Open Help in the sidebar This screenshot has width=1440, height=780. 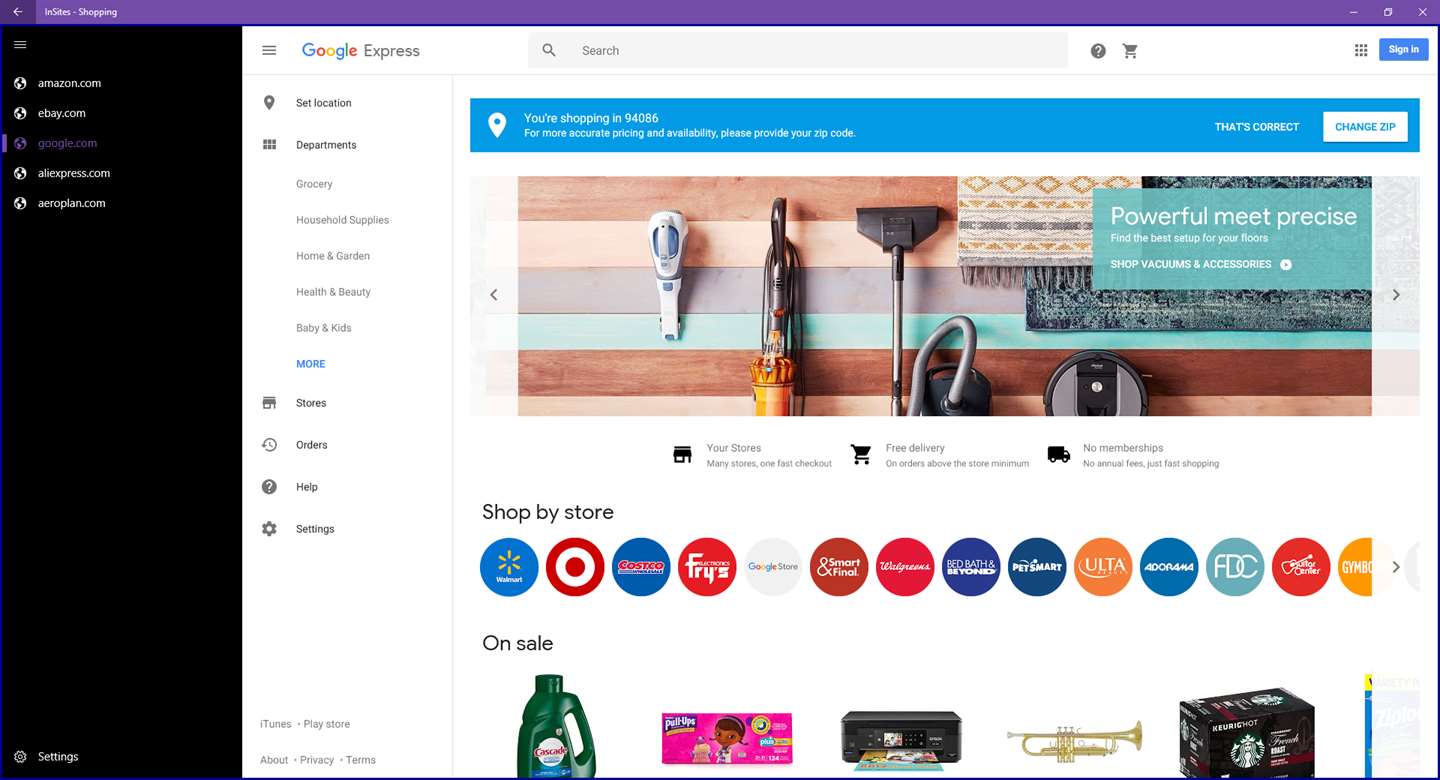(x=306, y=487)
